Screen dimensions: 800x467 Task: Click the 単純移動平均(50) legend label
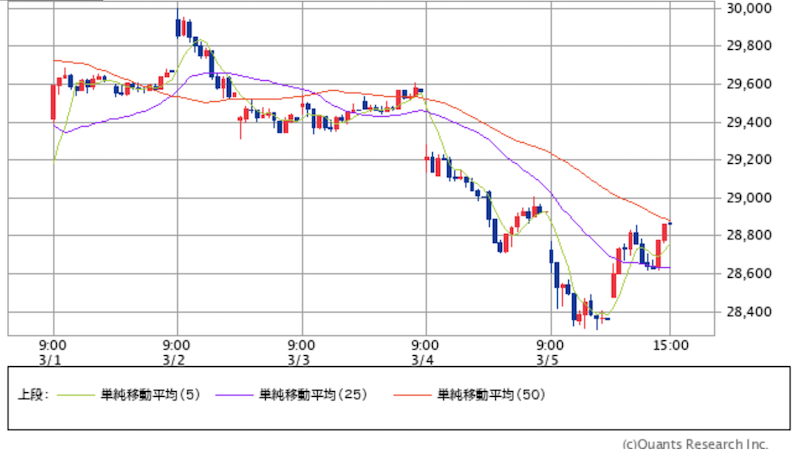coord(491,395)
